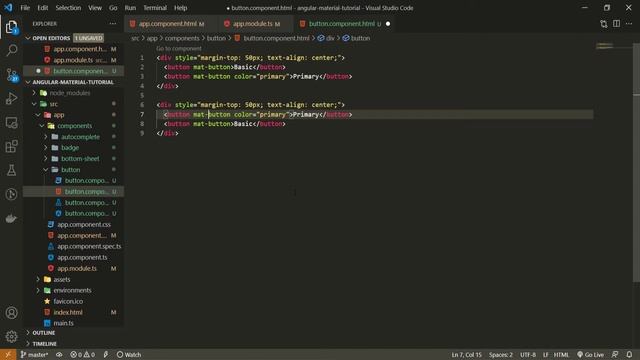Click Go to component code lens link
The height and width of the screenshot is (360, 640).
(179, 49)
